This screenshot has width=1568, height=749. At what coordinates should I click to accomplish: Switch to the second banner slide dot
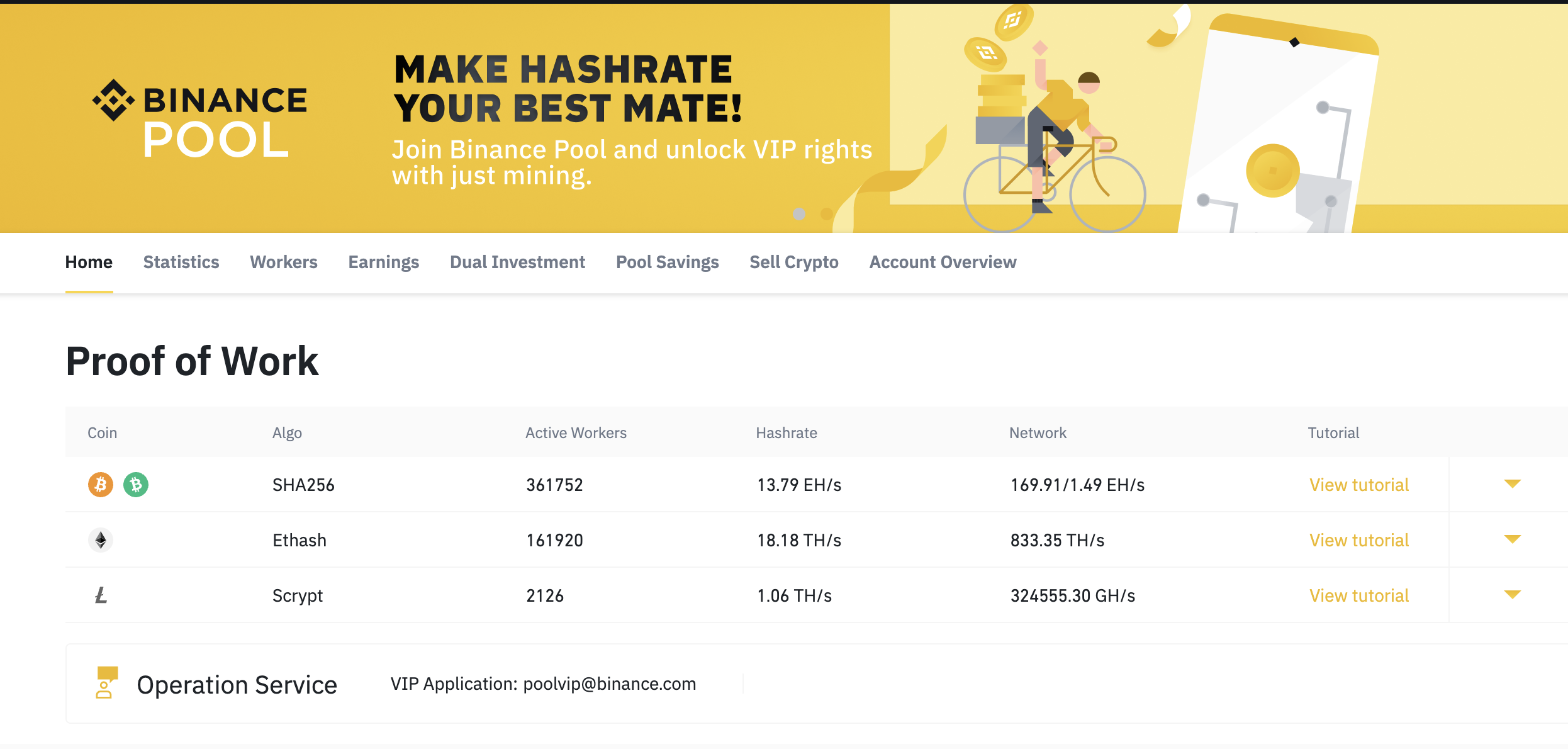click(x=827, y=214)
